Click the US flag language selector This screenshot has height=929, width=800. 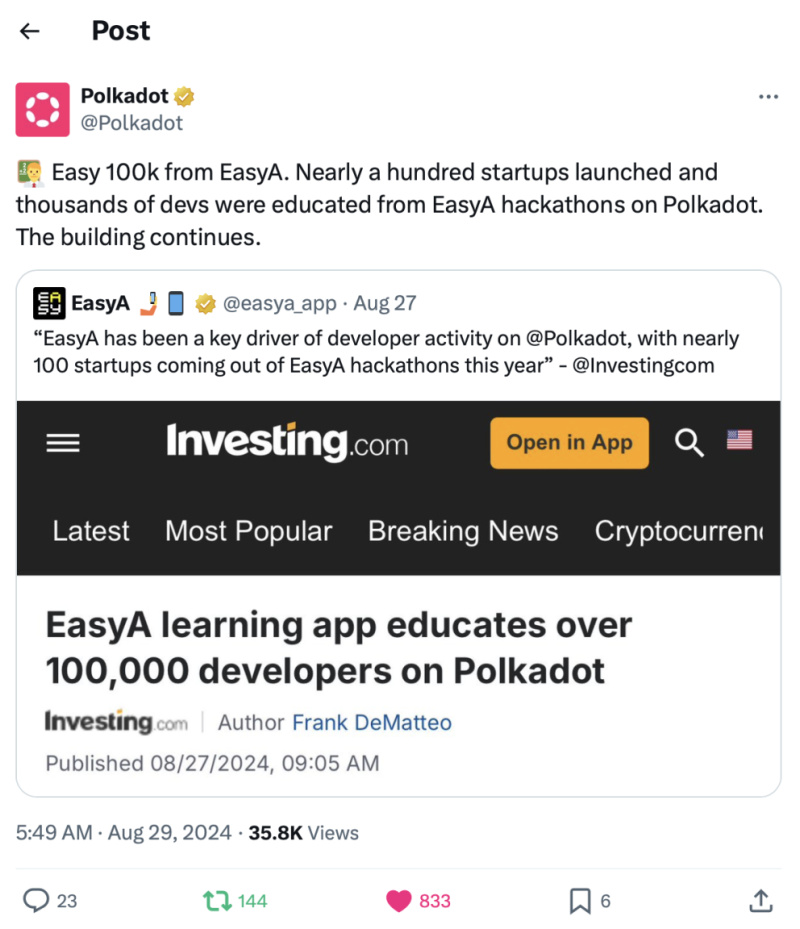click(x=738, y=441)
